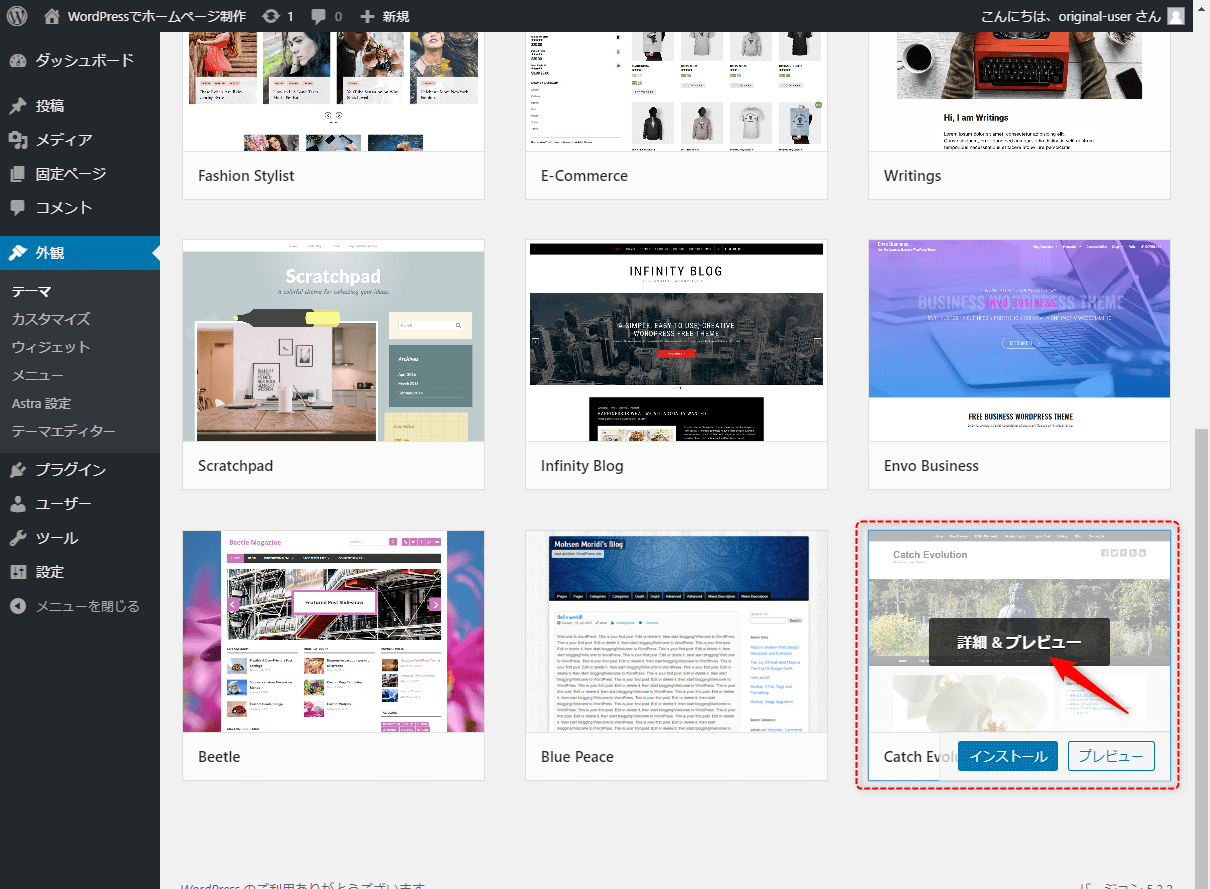This screenshot has height=889, width=1210.
Task: Click the プラグイン plug icon
Action: coord(18,470)
